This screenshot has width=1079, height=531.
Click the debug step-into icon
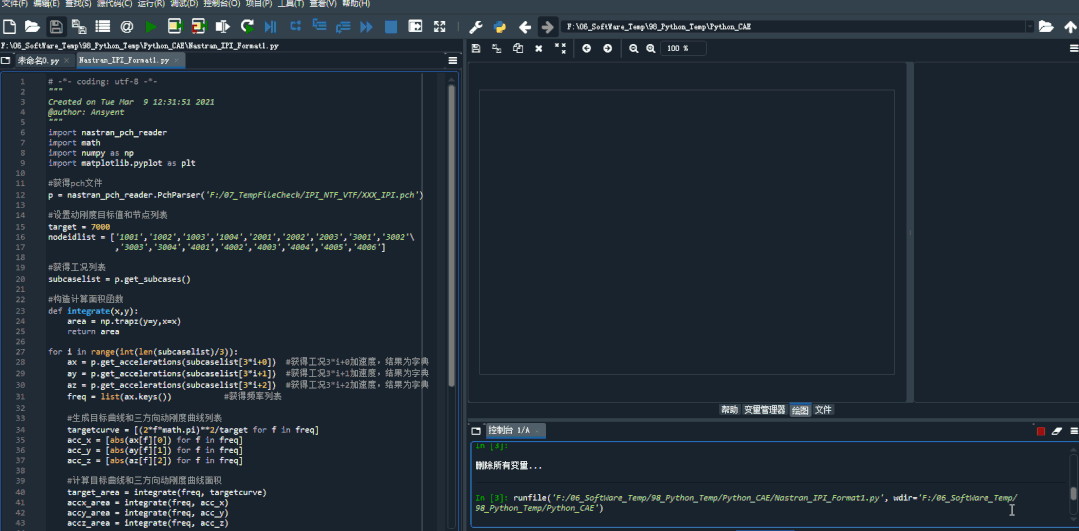(x=319, y=27)
